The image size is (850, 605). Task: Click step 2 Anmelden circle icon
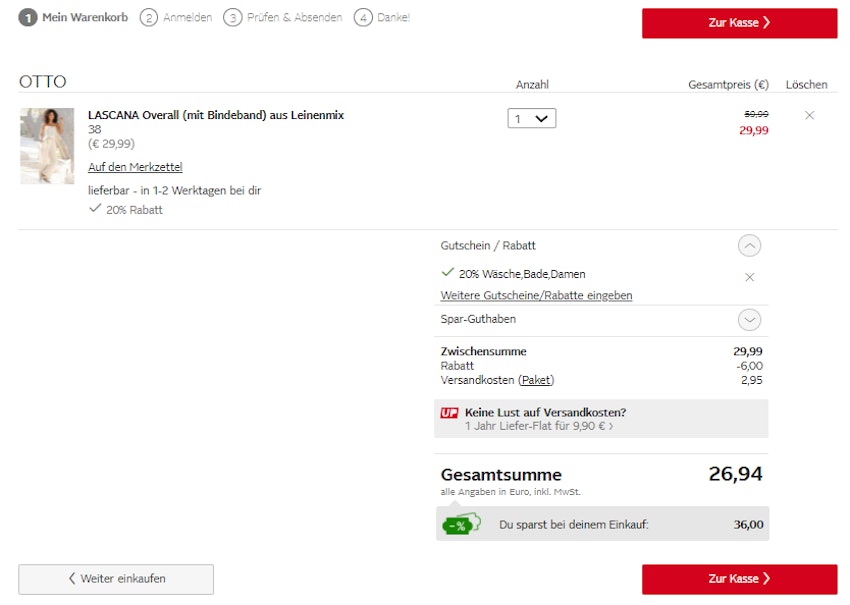click(x=149, y=17)
